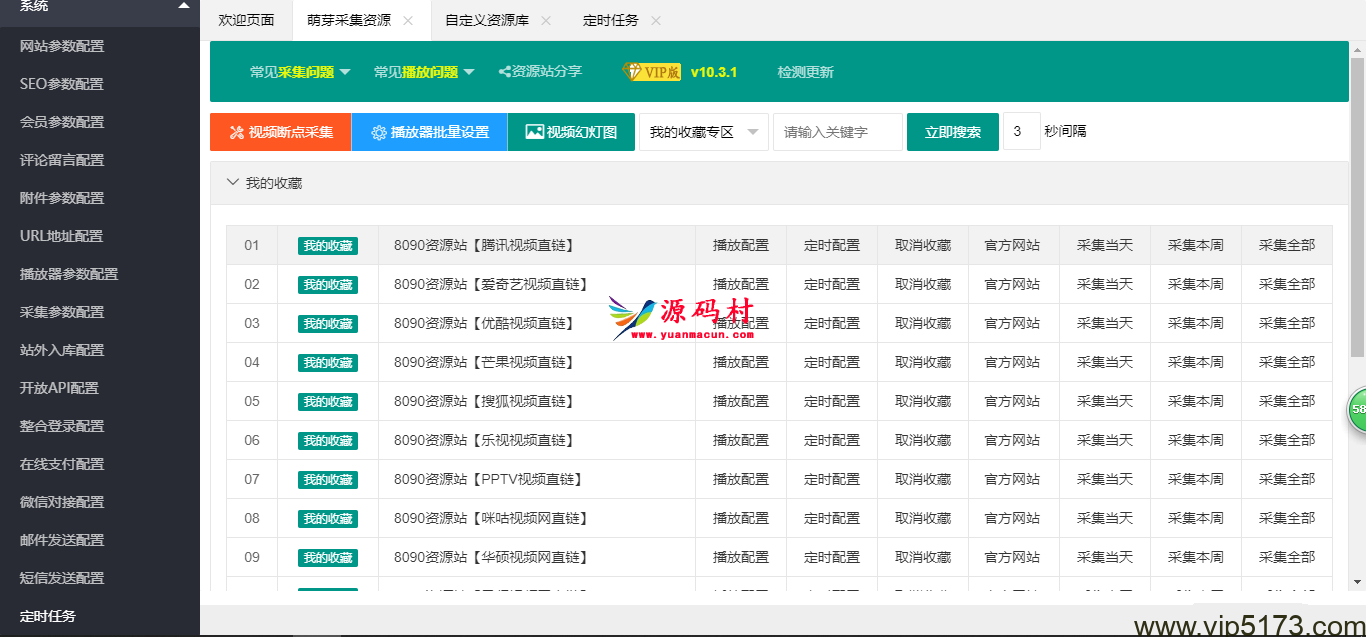The image size is (1366, 637).
Task: Open 播放器批量设置 gear button
Action: [x=379, y=132]
